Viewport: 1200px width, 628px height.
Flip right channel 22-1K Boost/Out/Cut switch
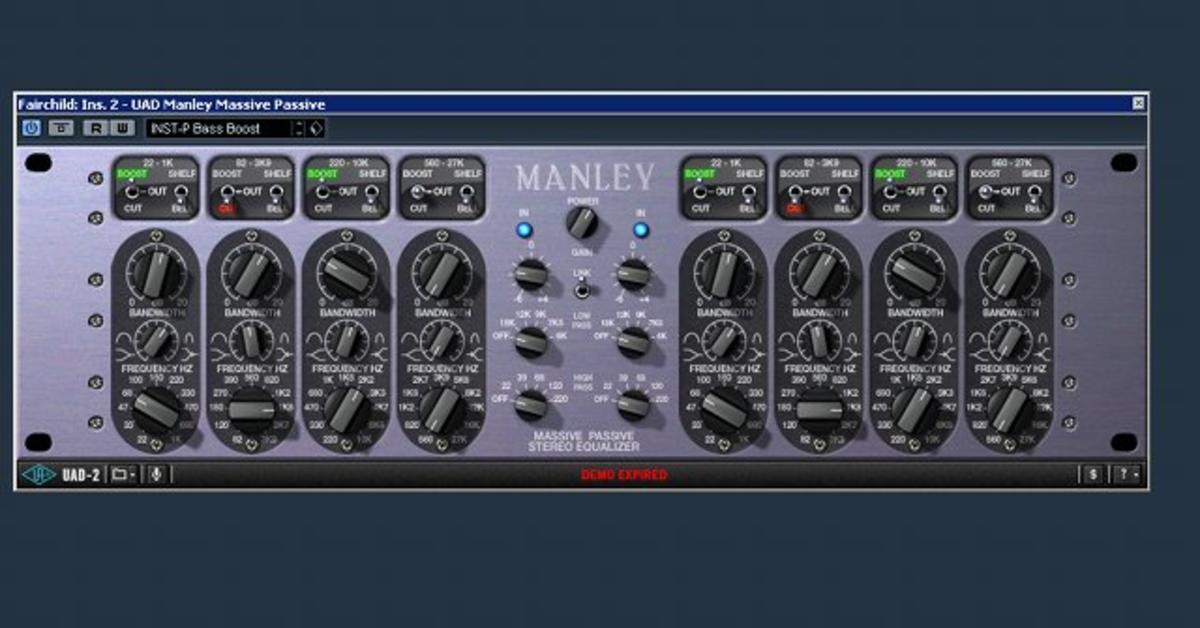click(x=700, y=191)
